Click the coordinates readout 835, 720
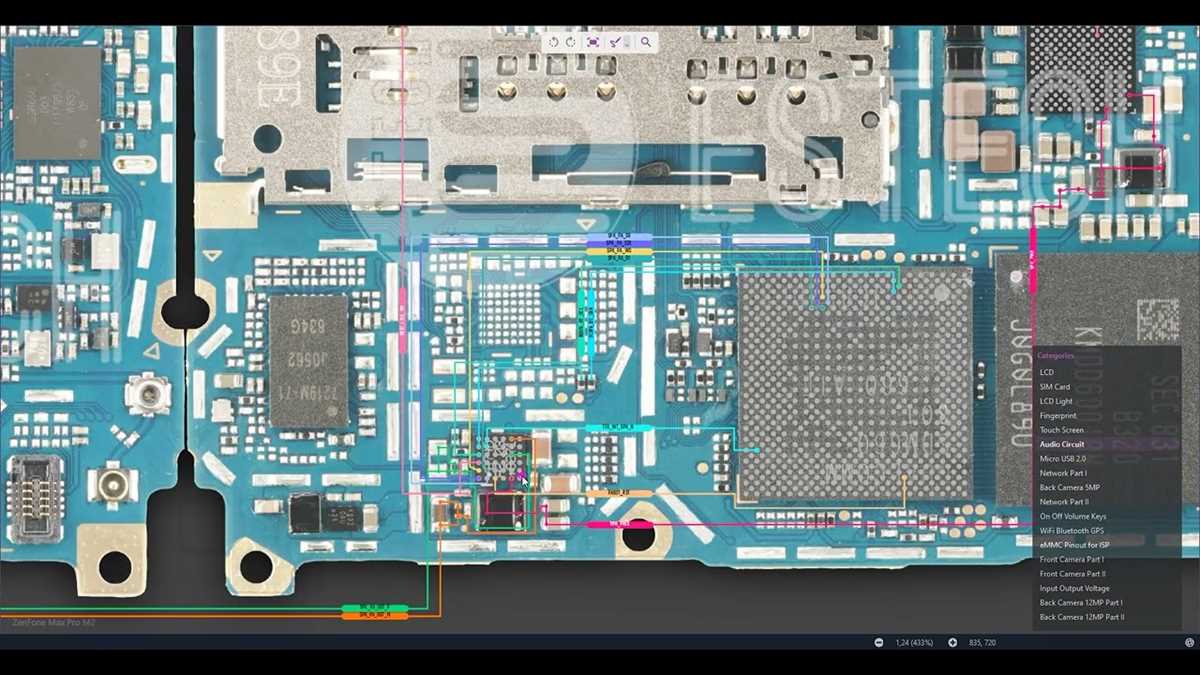Screen dimensions: 1200x675 (982, 642)
